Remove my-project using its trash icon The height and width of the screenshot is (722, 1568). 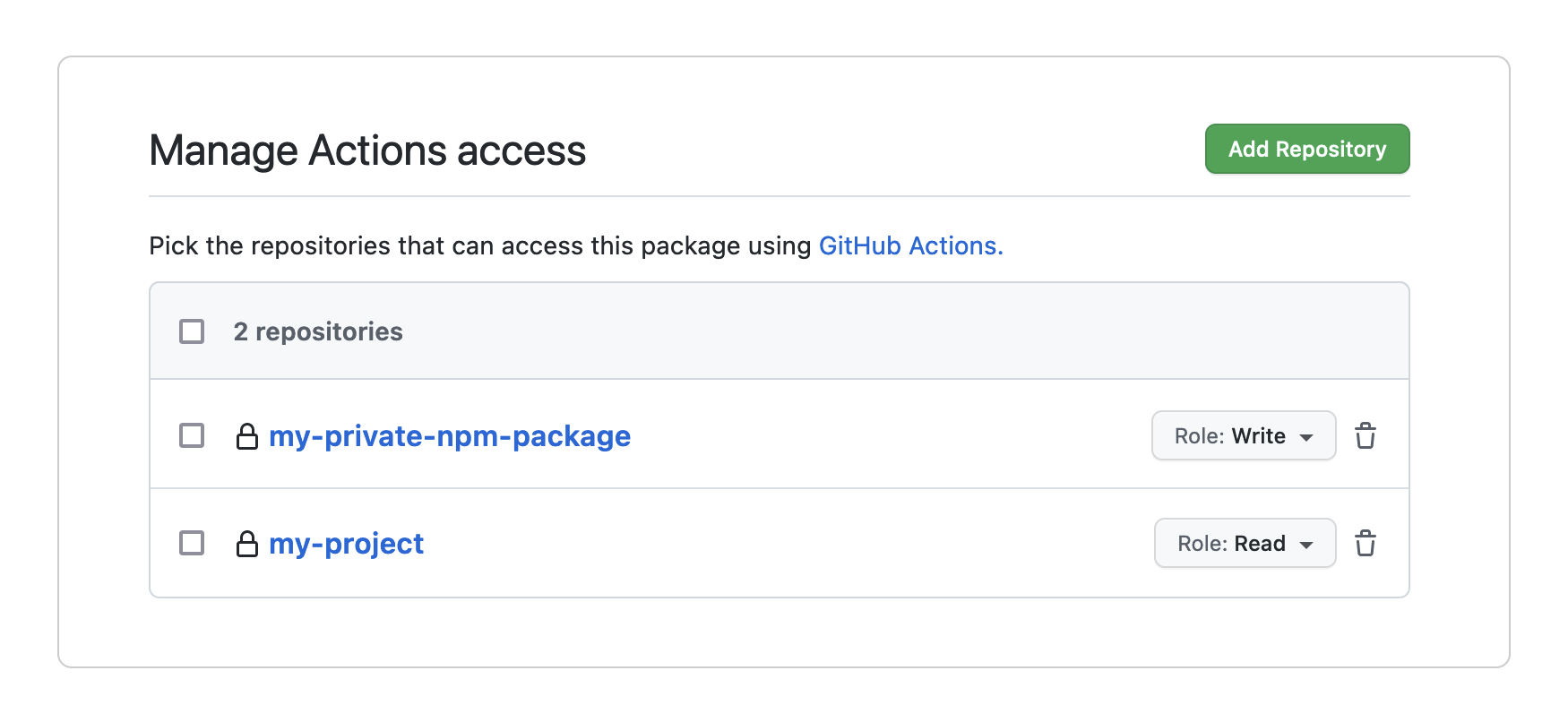(x=1366, y=544)
